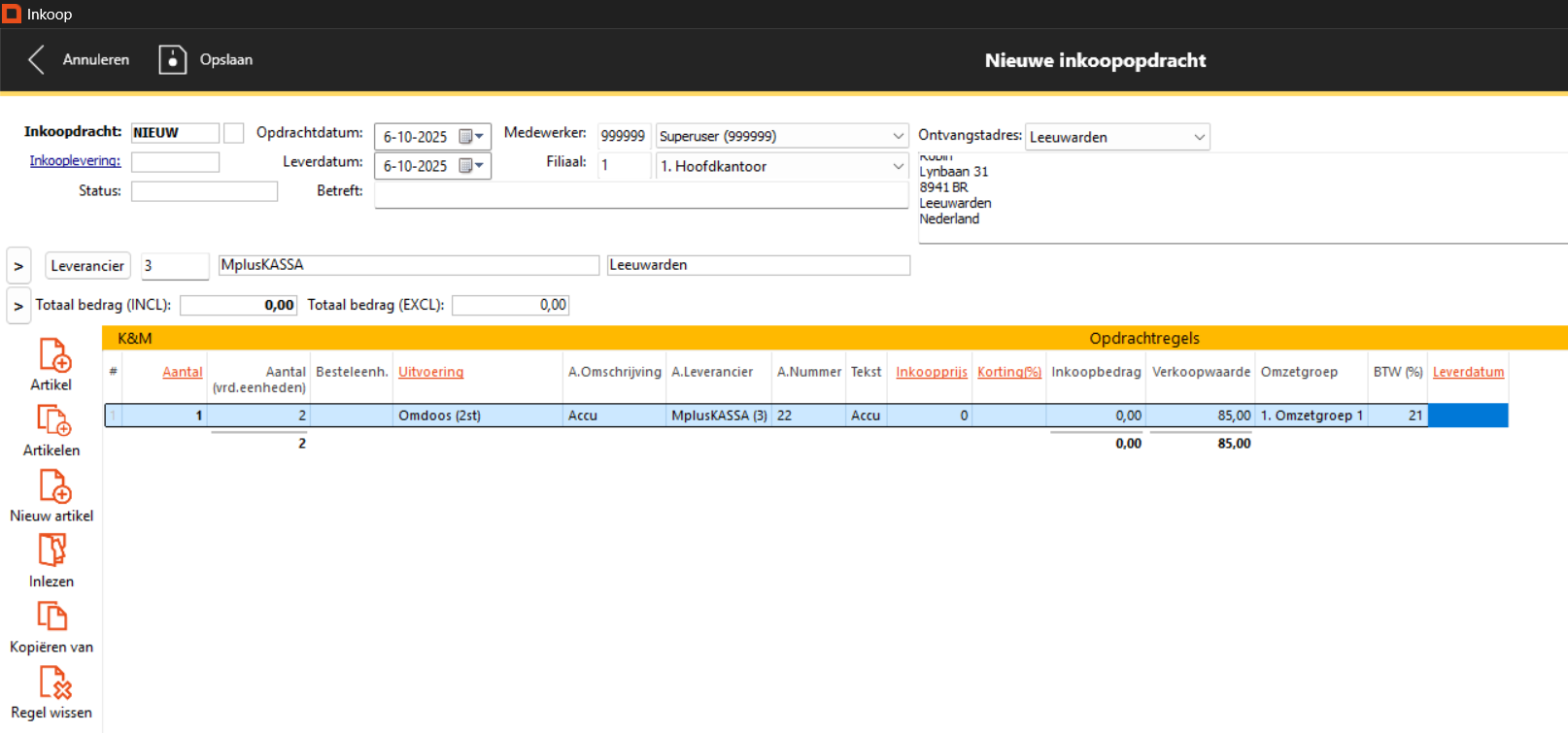Expand the Ontvangstadres Leeuwarden dropdown

pyautogui.click(x=1199, y=137)
